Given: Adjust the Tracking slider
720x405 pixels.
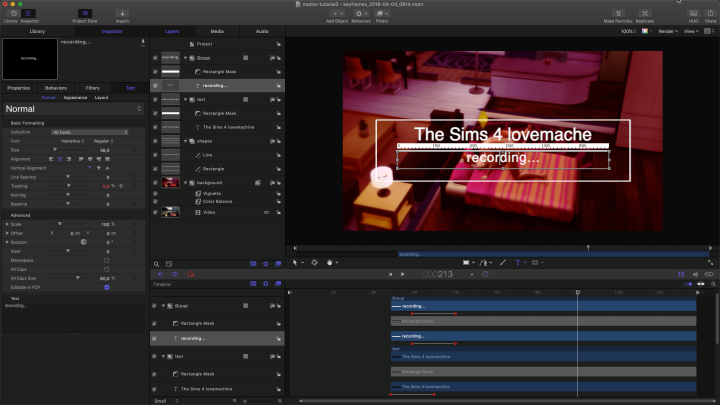Looking at the screenshot, I should pyautogui.click(x=67, y=186).
